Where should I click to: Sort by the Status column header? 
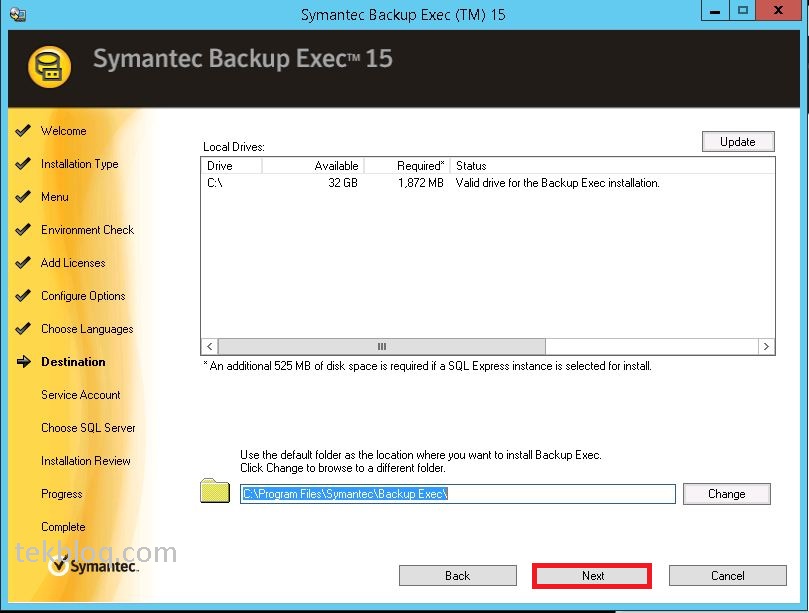(612, 166)
